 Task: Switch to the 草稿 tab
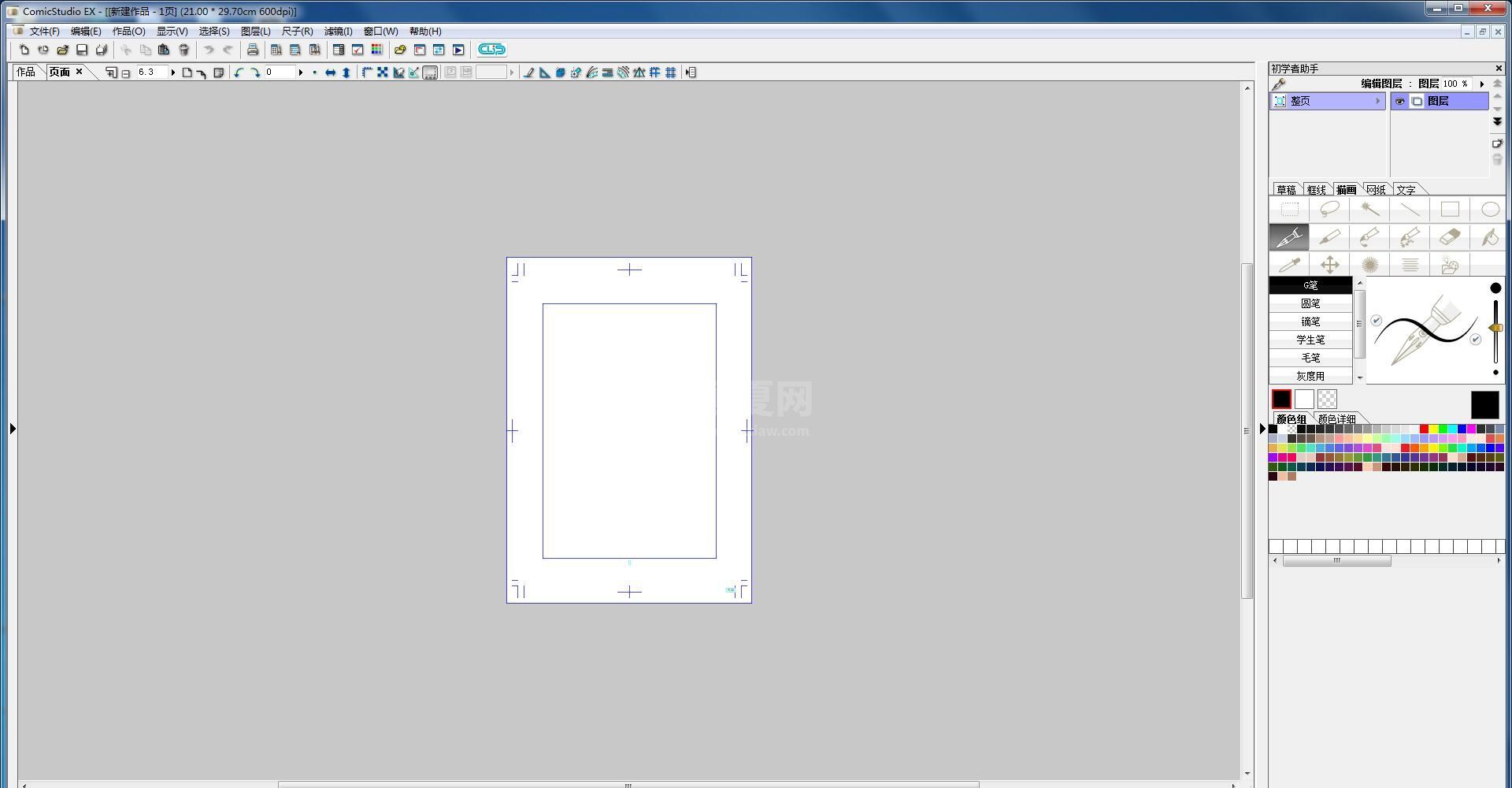point(1286,190)
